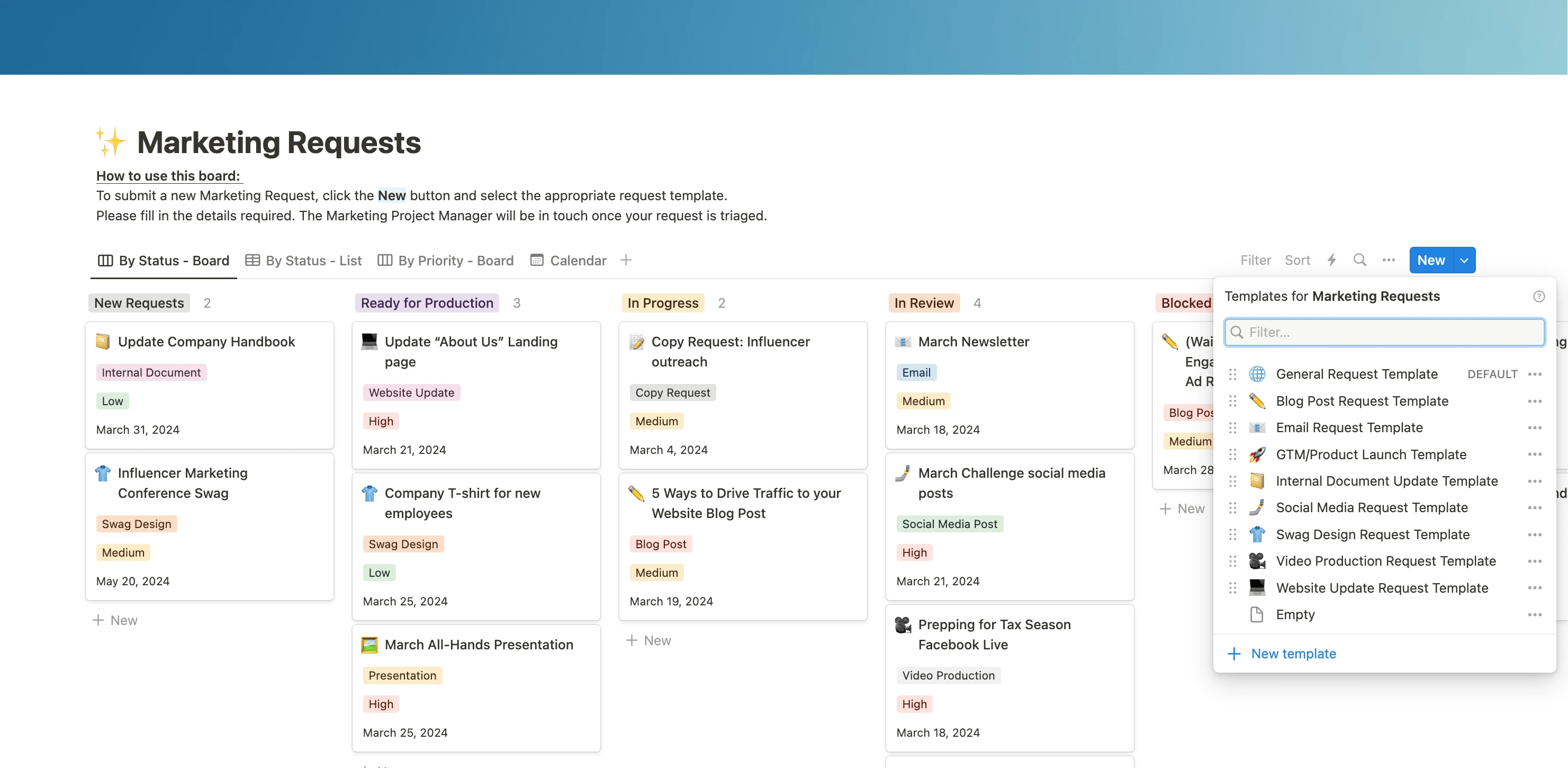1568x768 pixels.
Task: Click the Website Update Request Template icon
Action: [1259, 587]
